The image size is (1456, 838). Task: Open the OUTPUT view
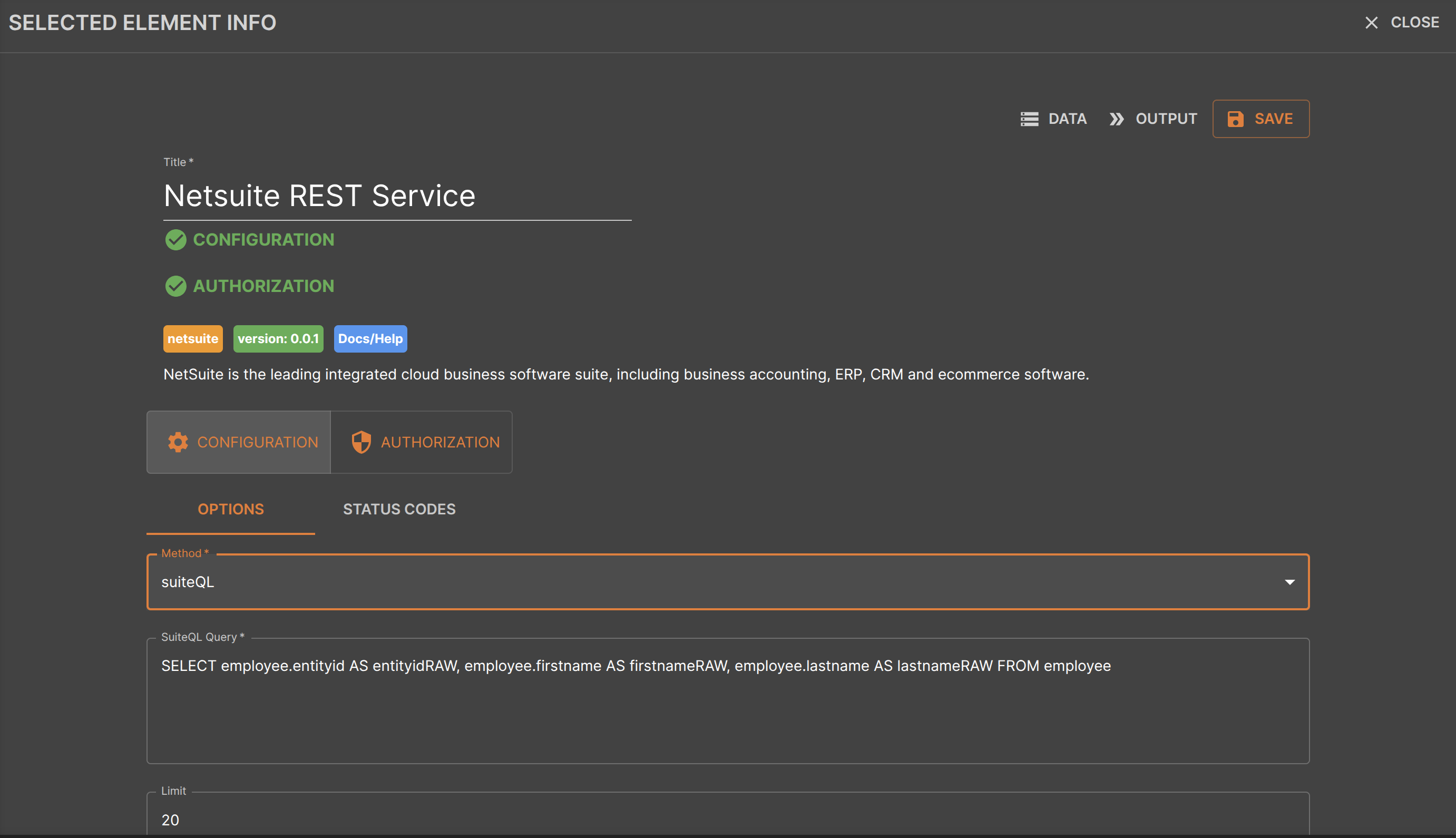tap(1153, 119)
